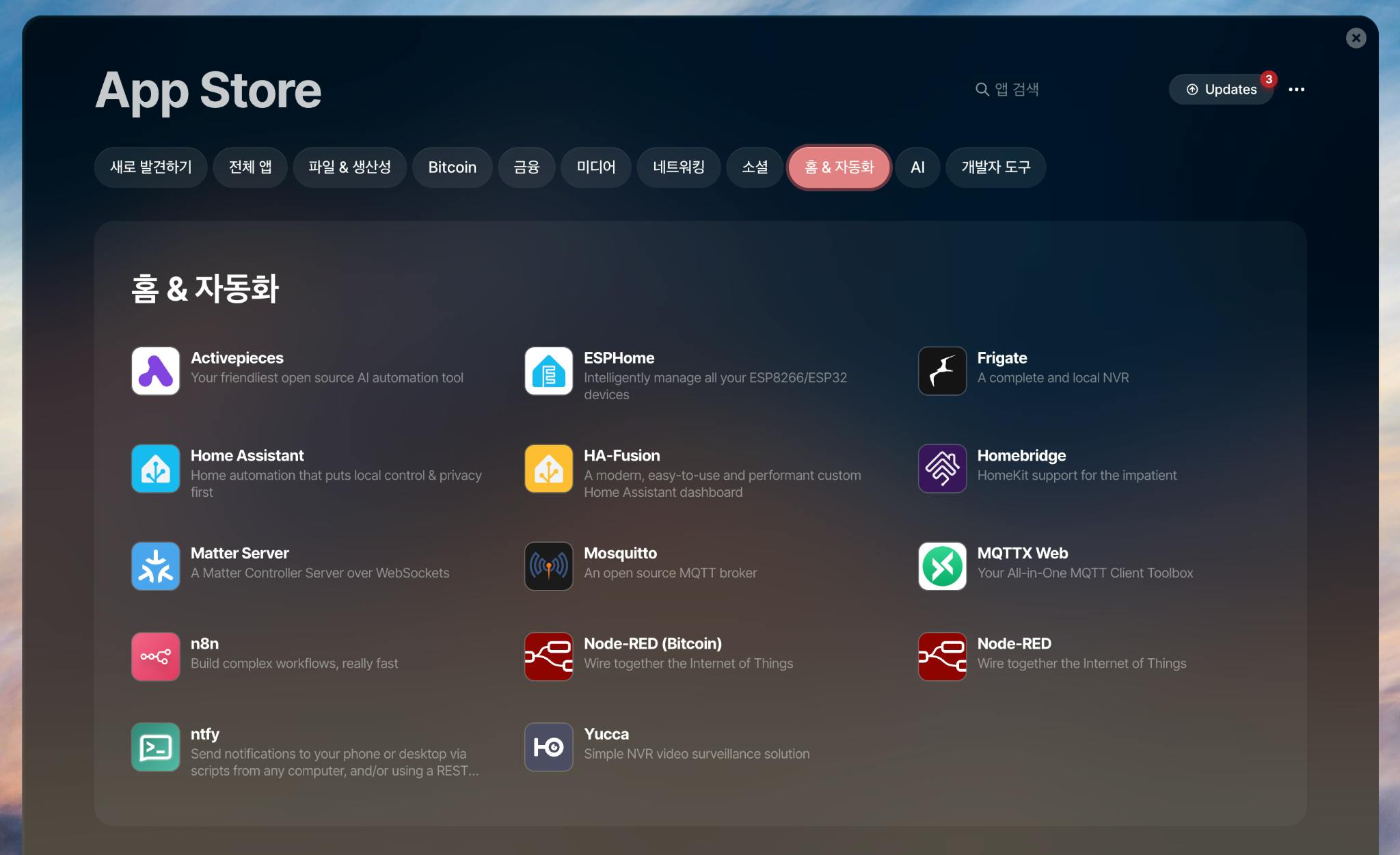The height and width of the screenshot is (855, 1400).
Task: Switch to the Bitcoin category tab
Action: coord(452,167)
